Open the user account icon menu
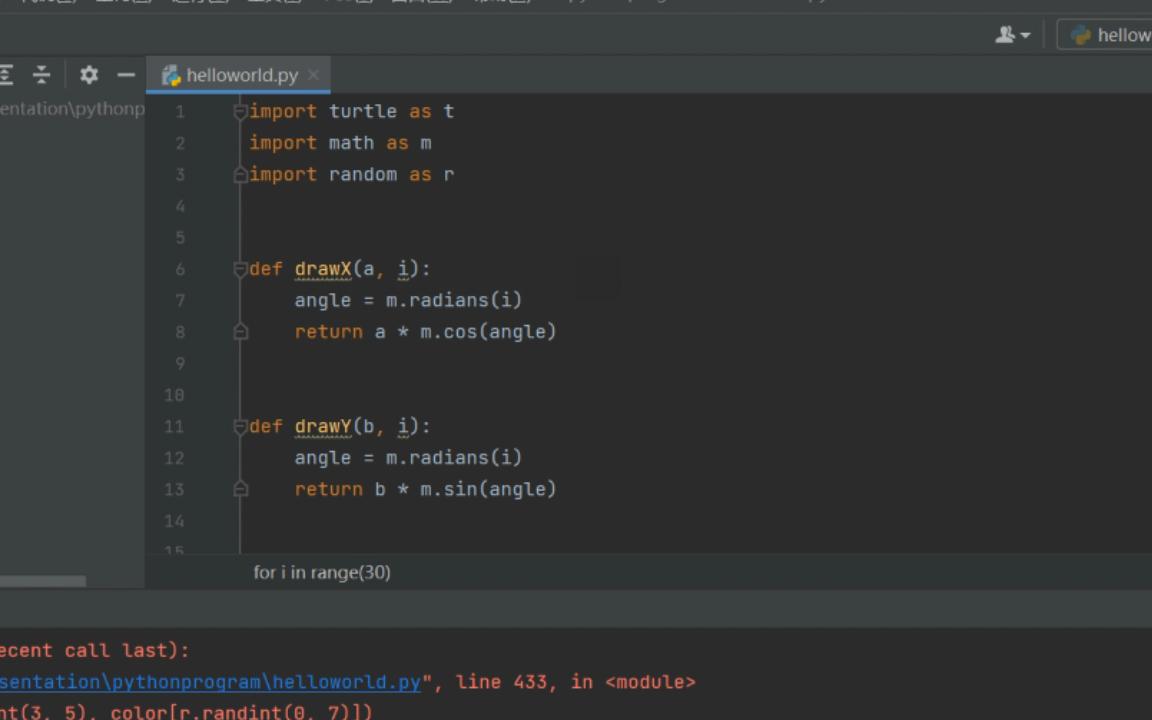 [1012, 35]
